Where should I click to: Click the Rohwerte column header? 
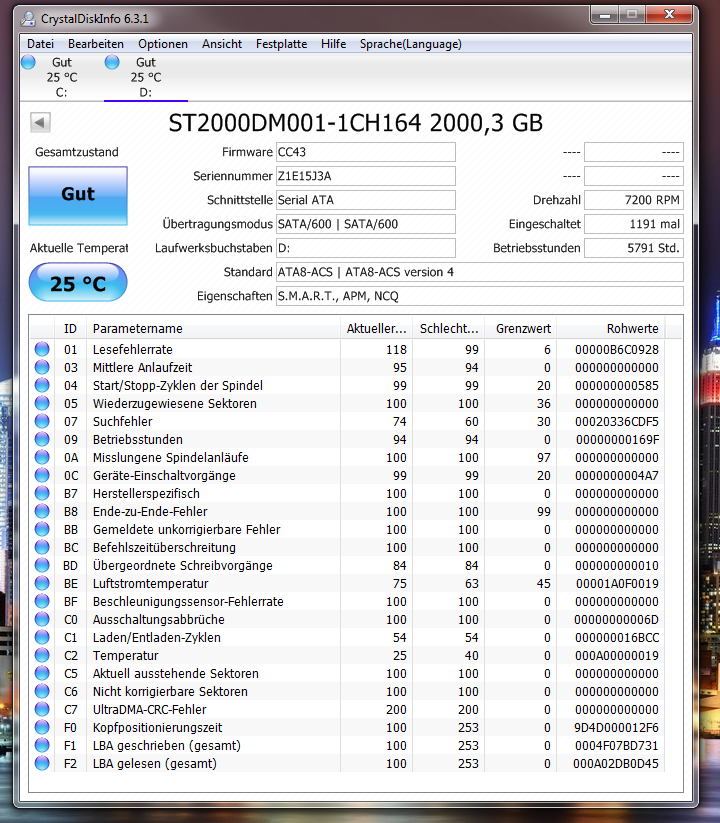click(x=611, y=329)
